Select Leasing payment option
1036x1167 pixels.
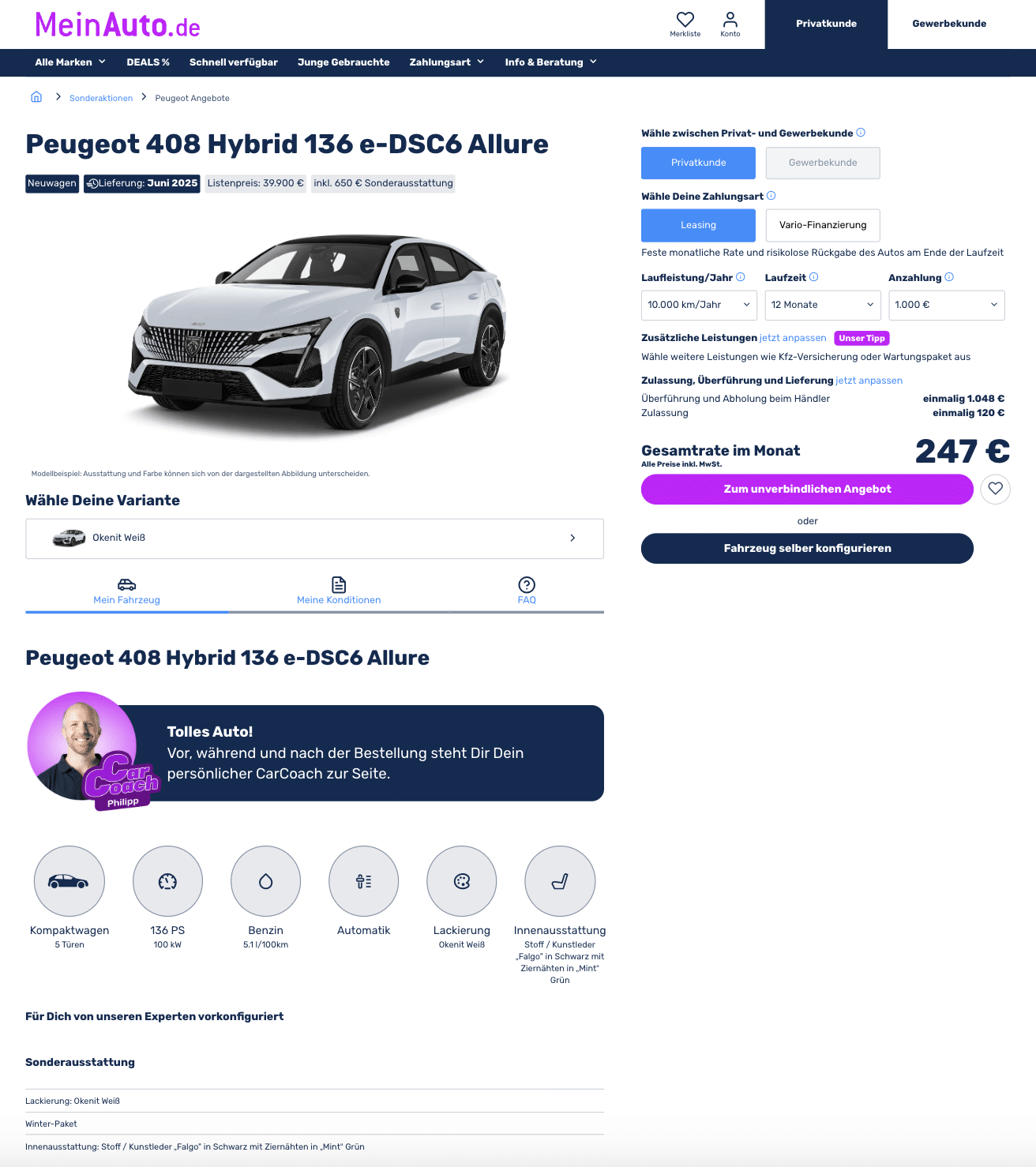(x=698, y=225)
